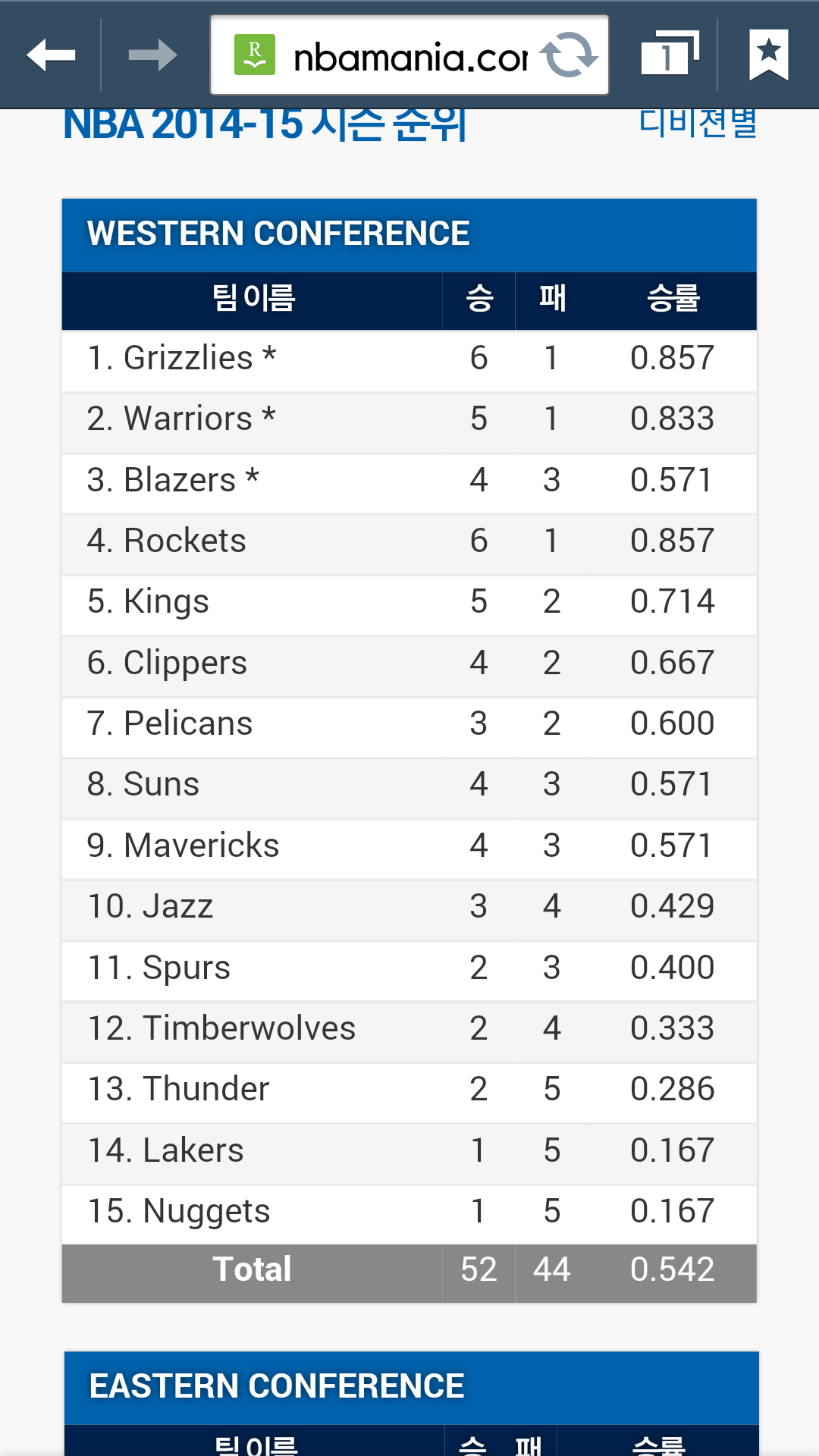Open the bookmarks star icon
Screen dimensions: 819x1456
tap(768, 55)
